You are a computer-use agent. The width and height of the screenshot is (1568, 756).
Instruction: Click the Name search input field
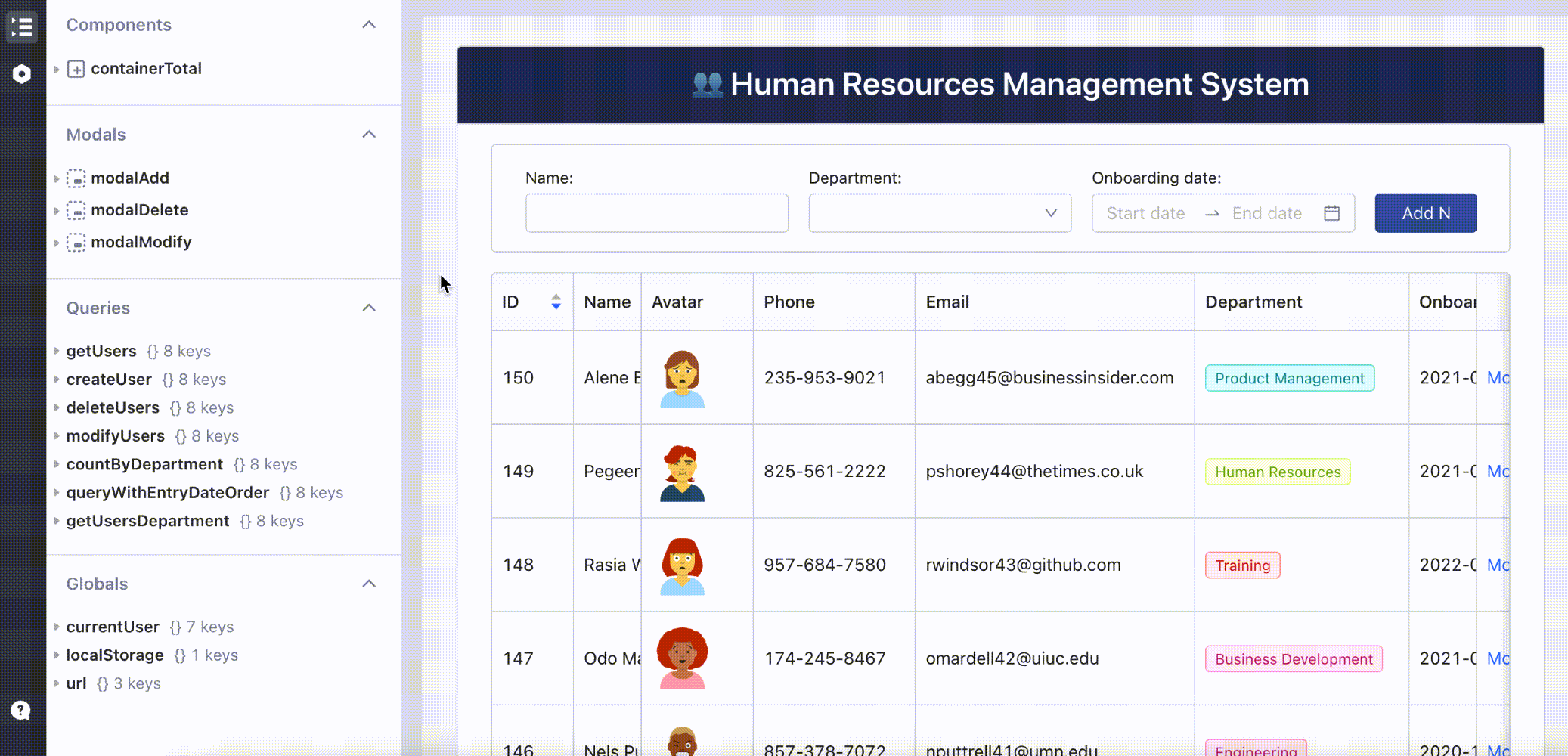pos(657,213)
